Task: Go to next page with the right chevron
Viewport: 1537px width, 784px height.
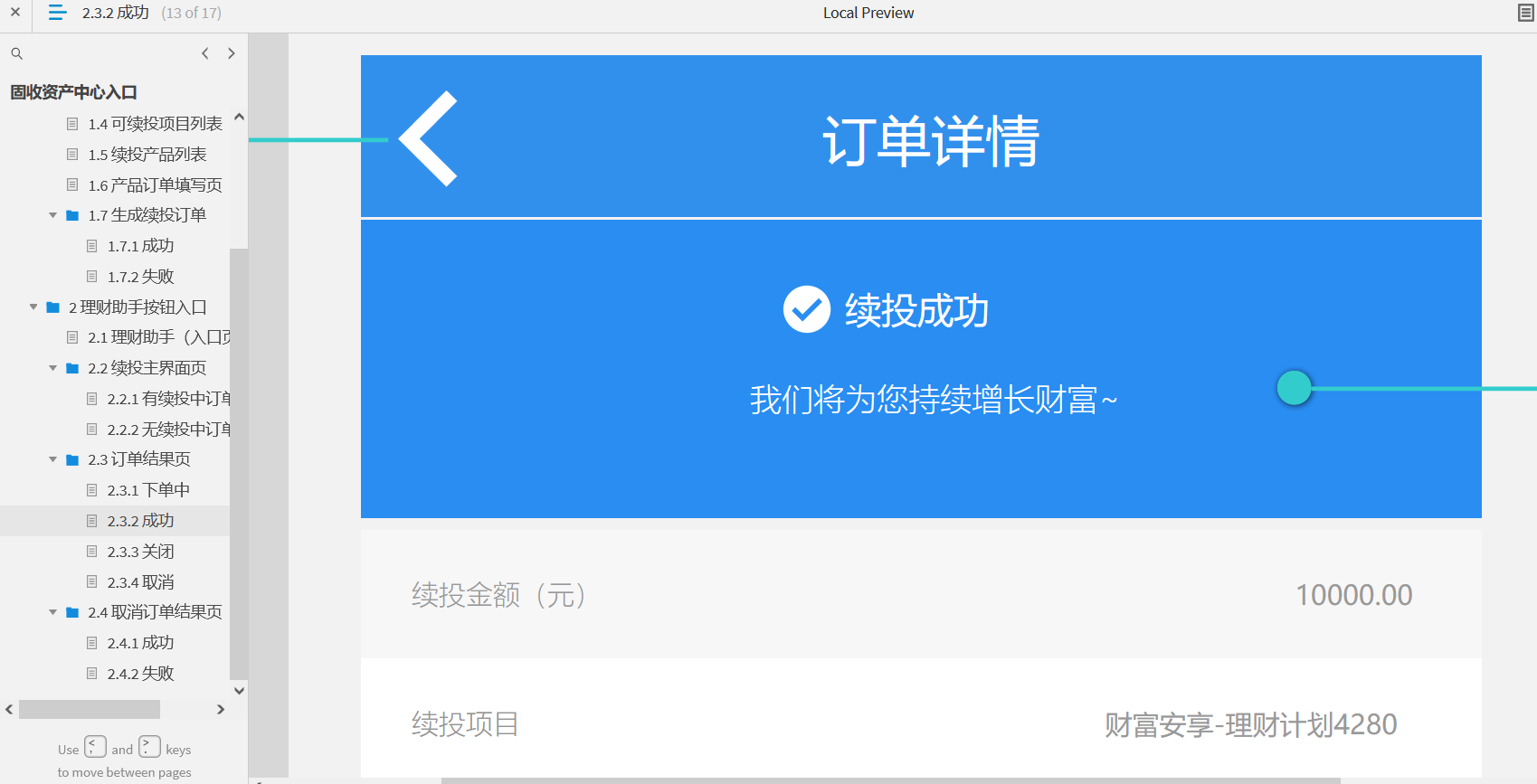Action: coord(232,53)
